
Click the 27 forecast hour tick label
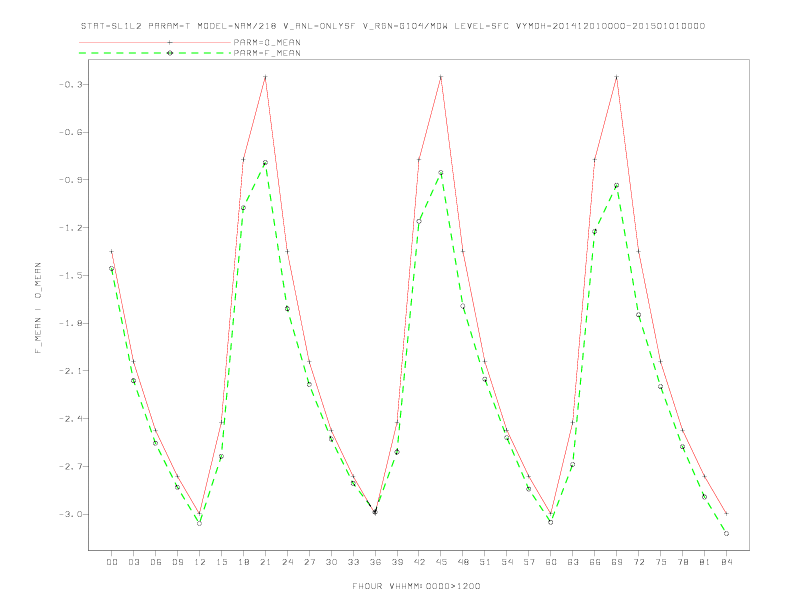[309, 562]
